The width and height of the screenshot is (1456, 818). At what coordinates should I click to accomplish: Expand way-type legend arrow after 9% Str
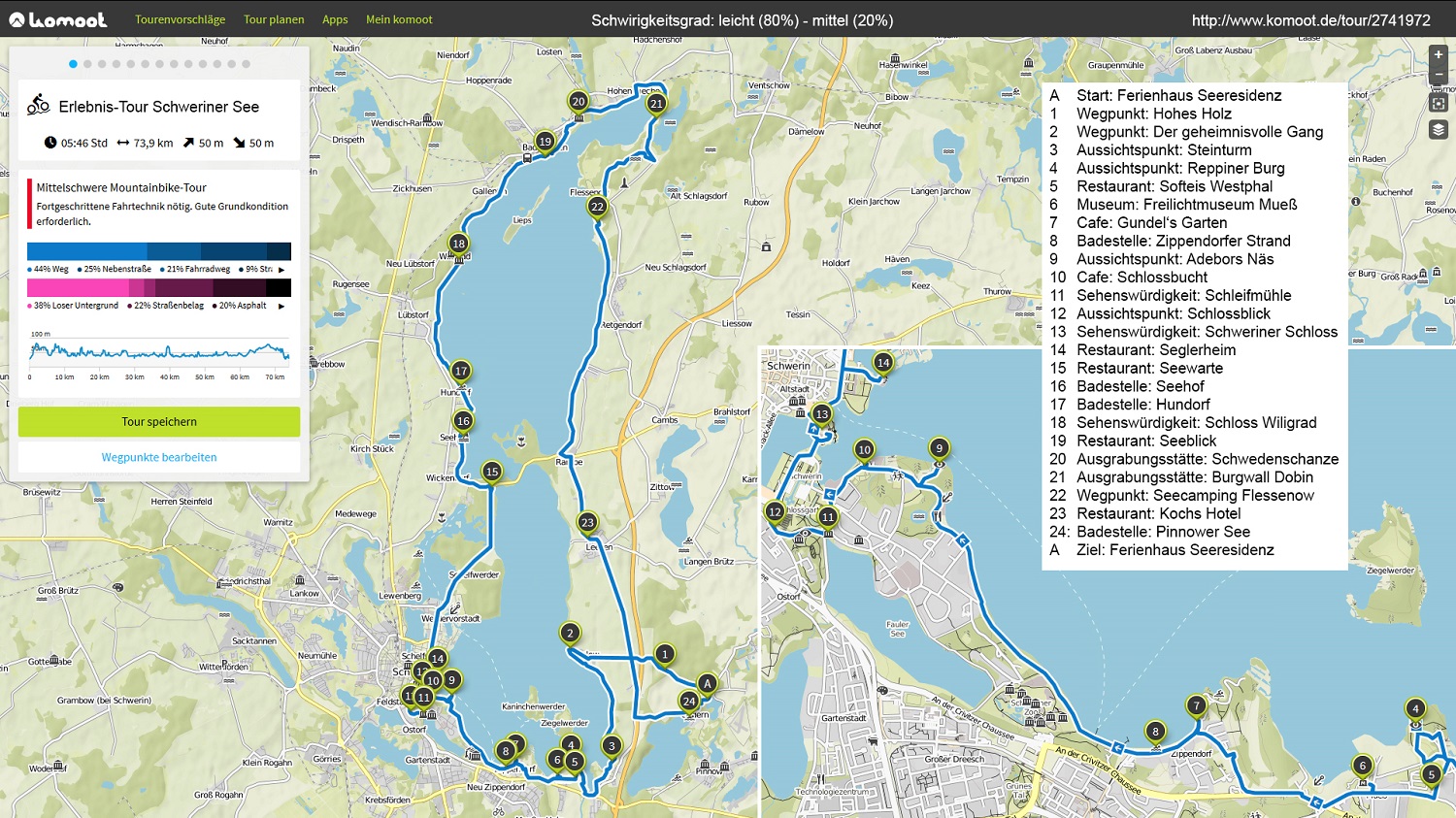281,270
